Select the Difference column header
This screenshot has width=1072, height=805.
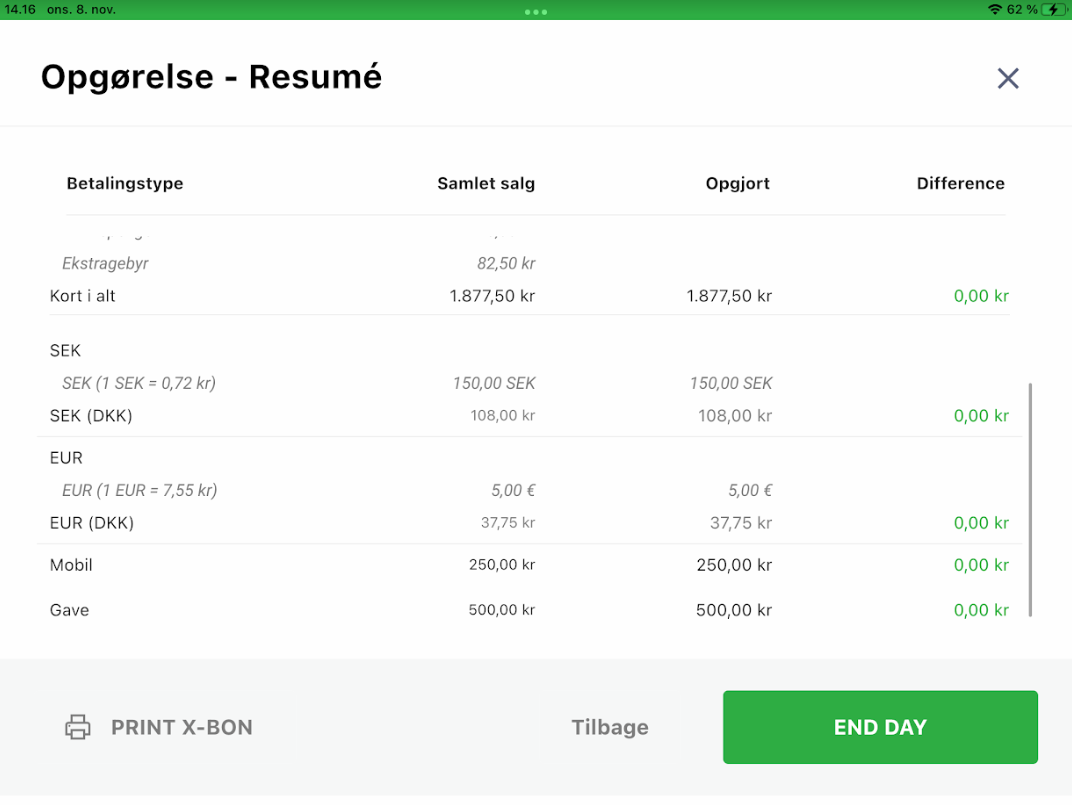tap(961, 183)
